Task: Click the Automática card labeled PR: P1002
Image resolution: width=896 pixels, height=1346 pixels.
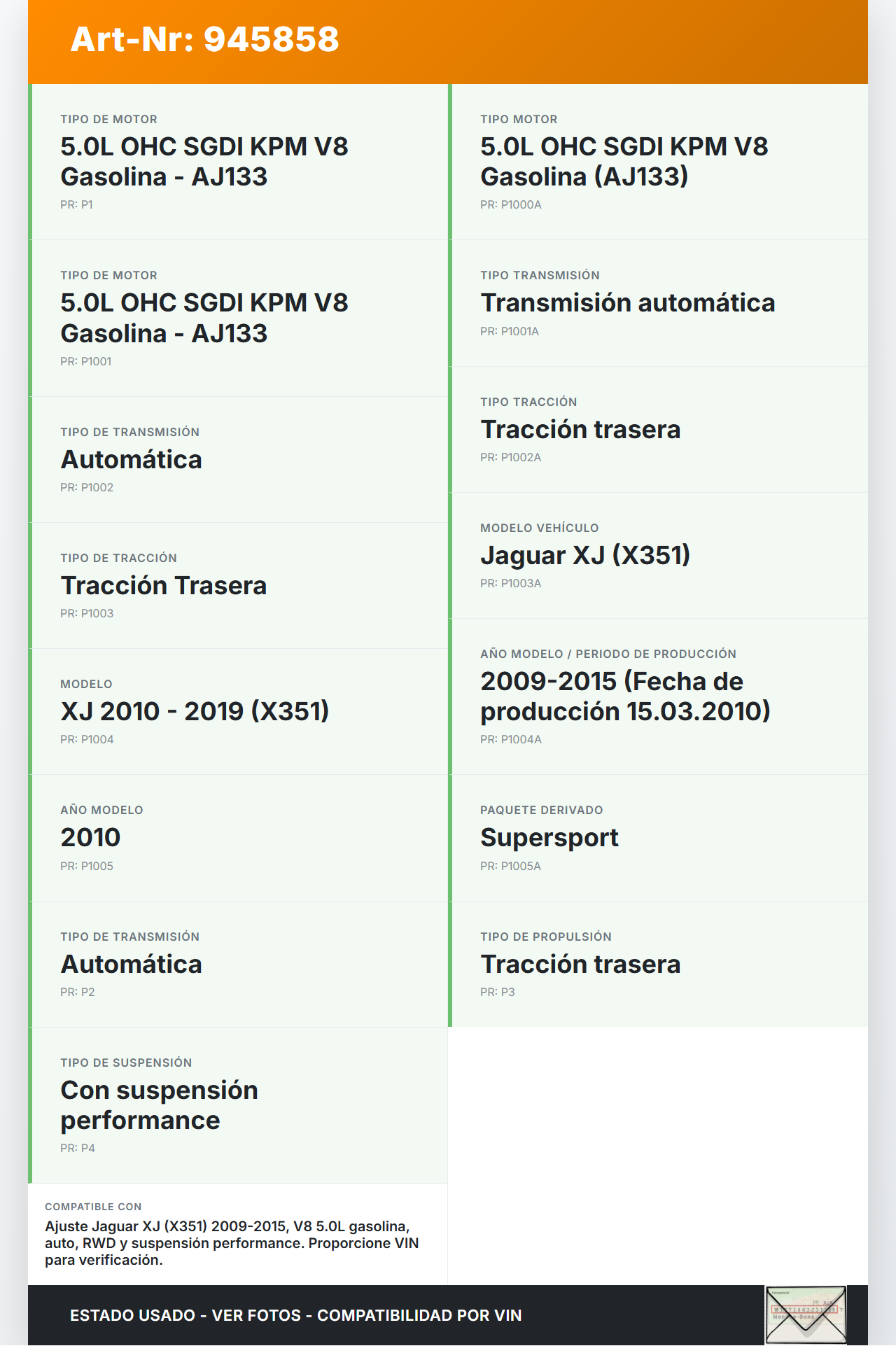Action: 238,459
